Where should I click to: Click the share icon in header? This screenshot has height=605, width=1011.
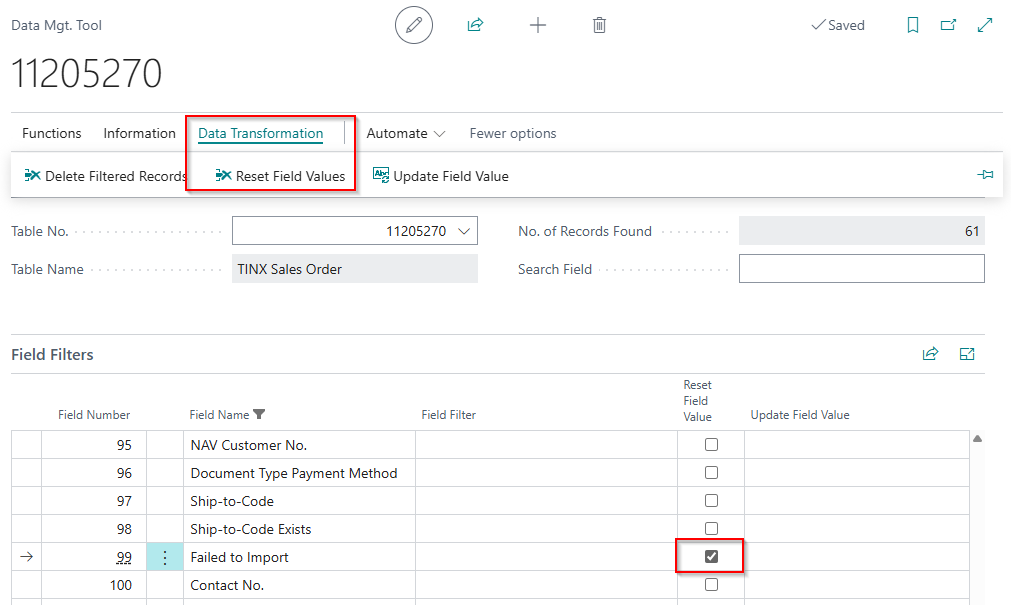click(x=475, y=25)
